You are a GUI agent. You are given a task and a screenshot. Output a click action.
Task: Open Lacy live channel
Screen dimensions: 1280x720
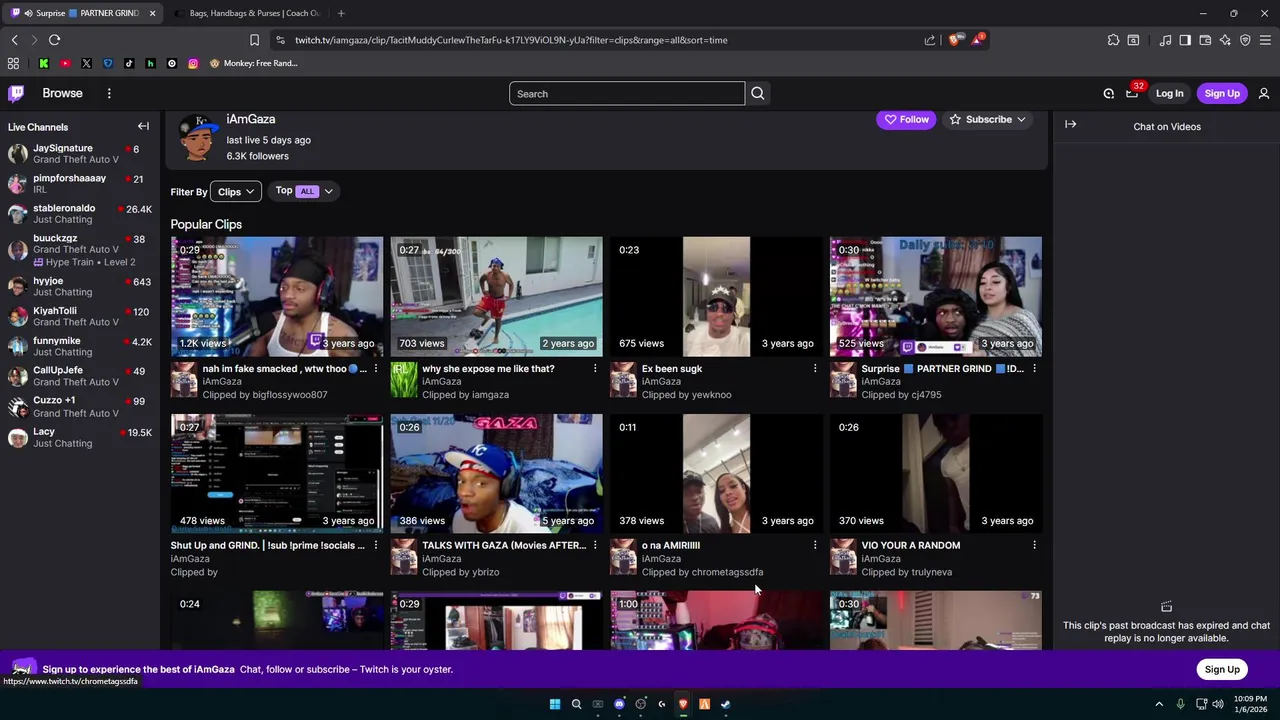[80, 437]
